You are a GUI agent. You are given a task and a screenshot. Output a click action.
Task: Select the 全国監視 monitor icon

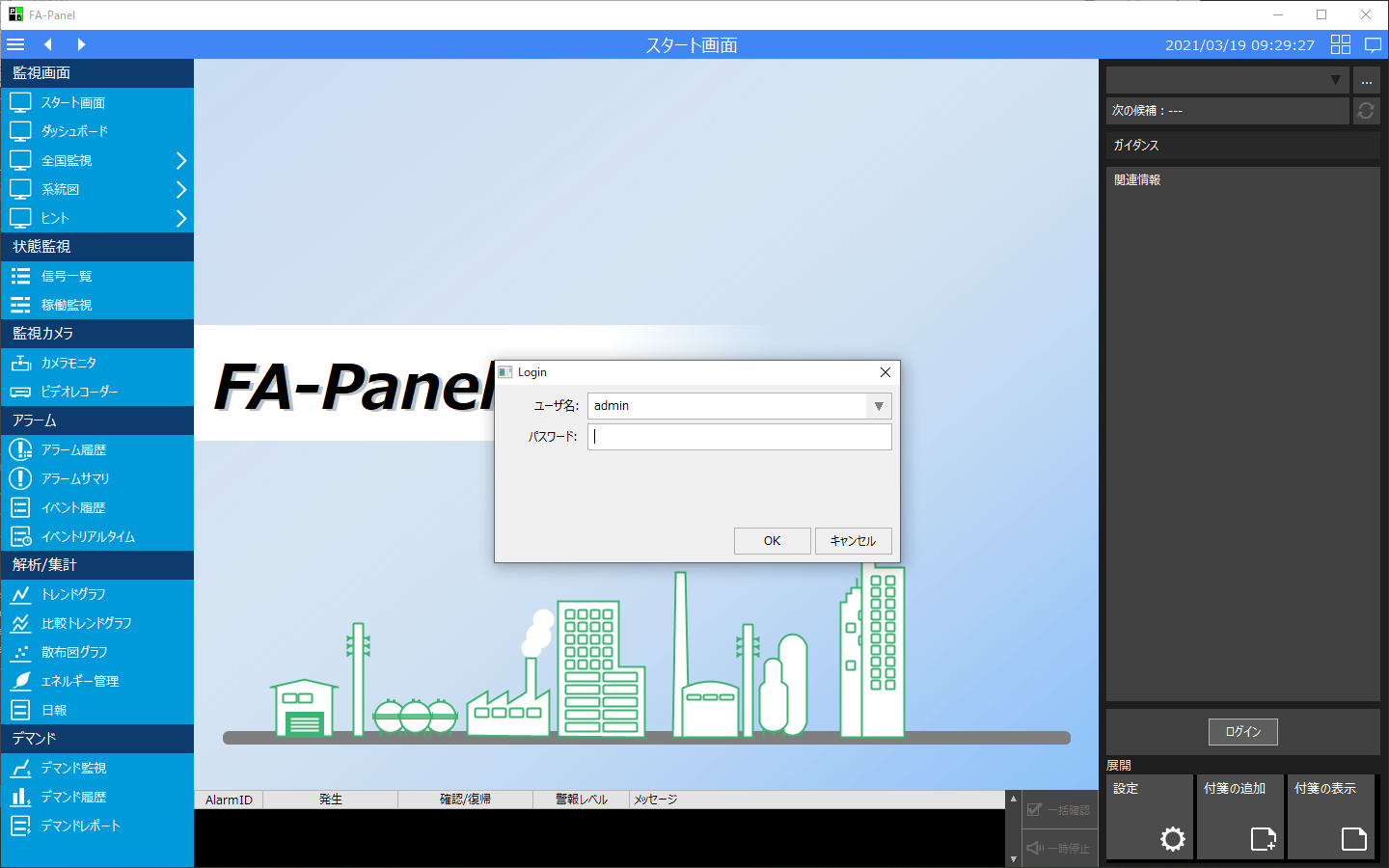20,160
